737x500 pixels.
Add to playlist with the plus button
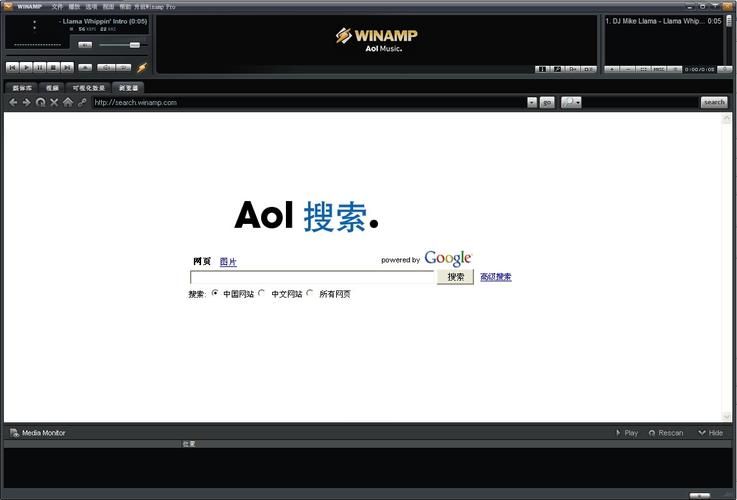[x=612, y=70]
